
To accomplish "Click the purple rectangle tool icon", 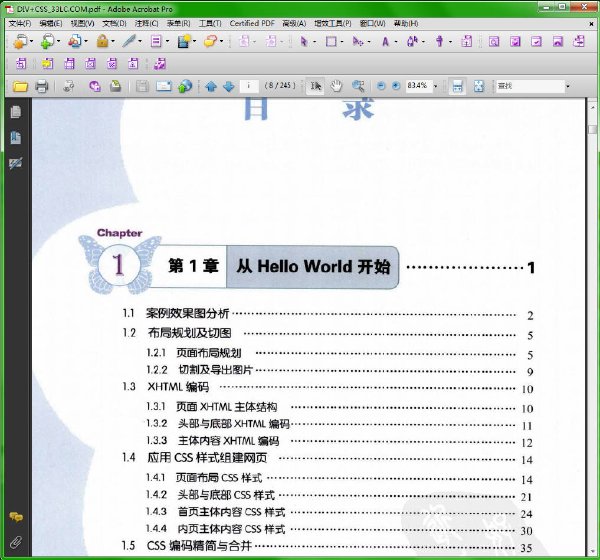I will (331, 41).
